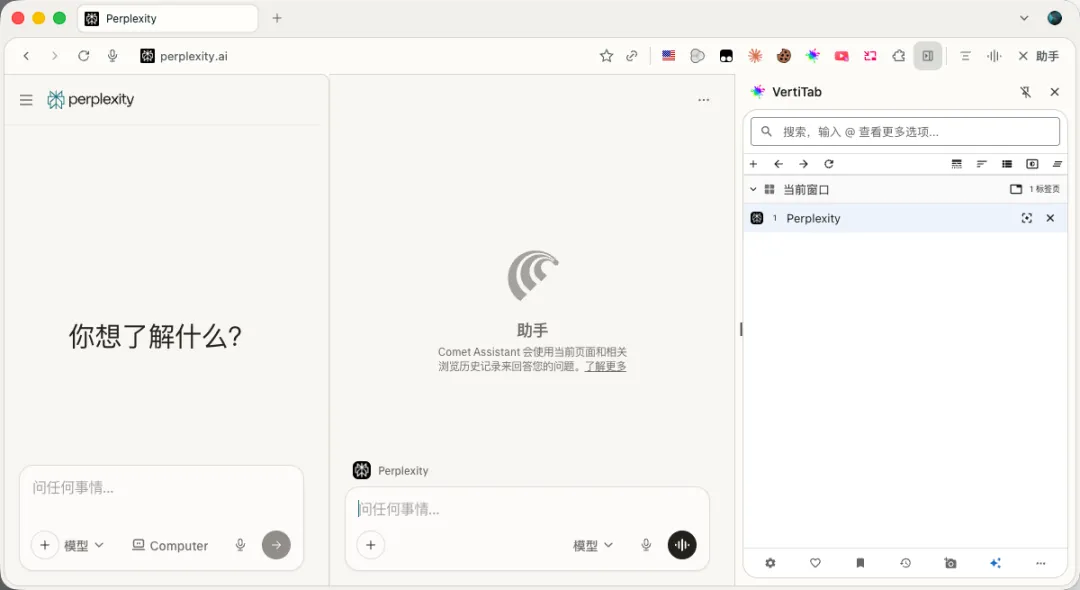Click the 1 标签页 count

(x=1044, y=189)
